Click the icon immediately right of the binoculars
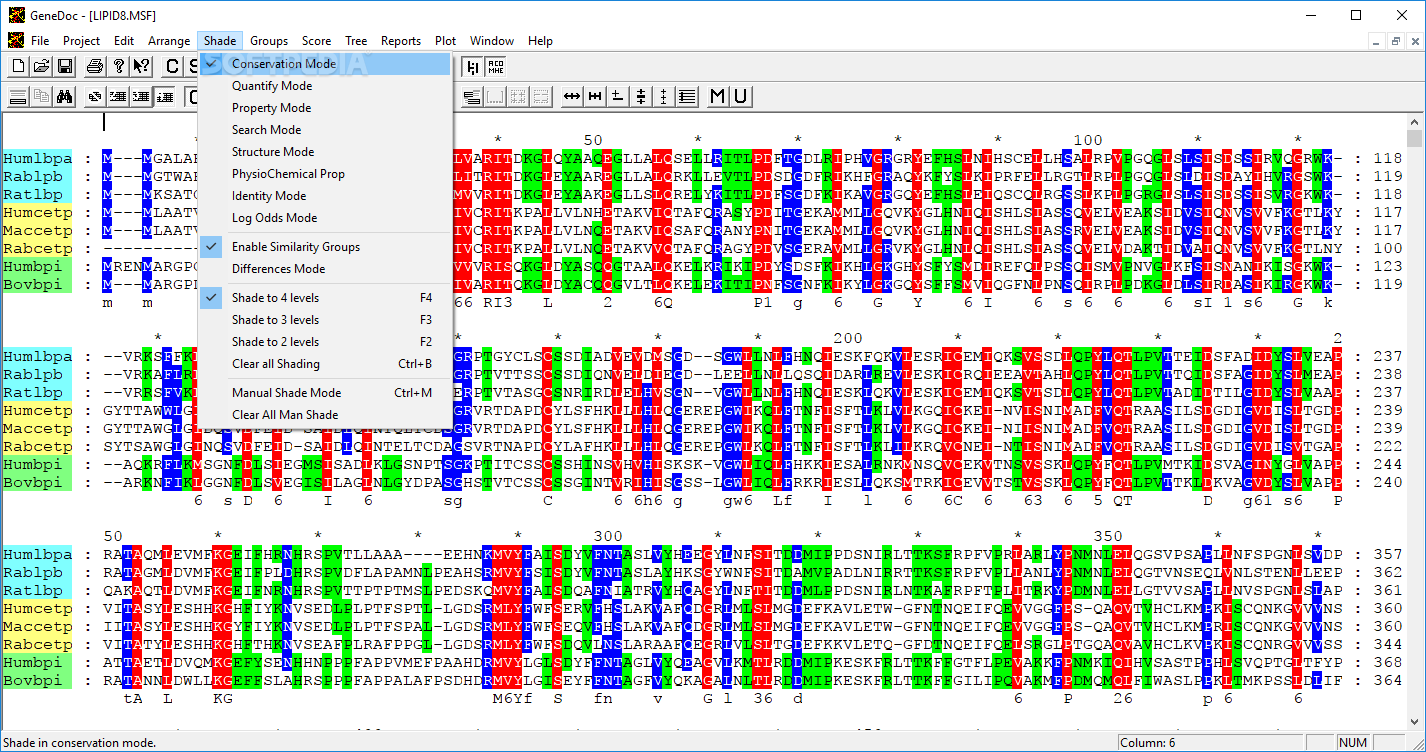Image resolution: width=1426 pixels, height=752 pixels. tap(95, 97)
